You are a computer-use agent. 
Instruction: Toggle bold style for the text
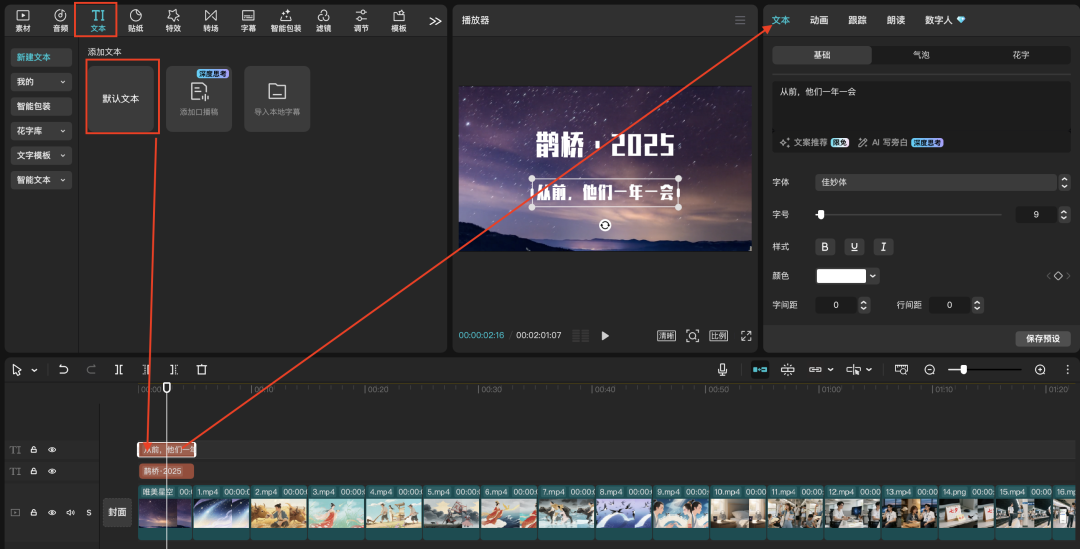coord(825,247)
